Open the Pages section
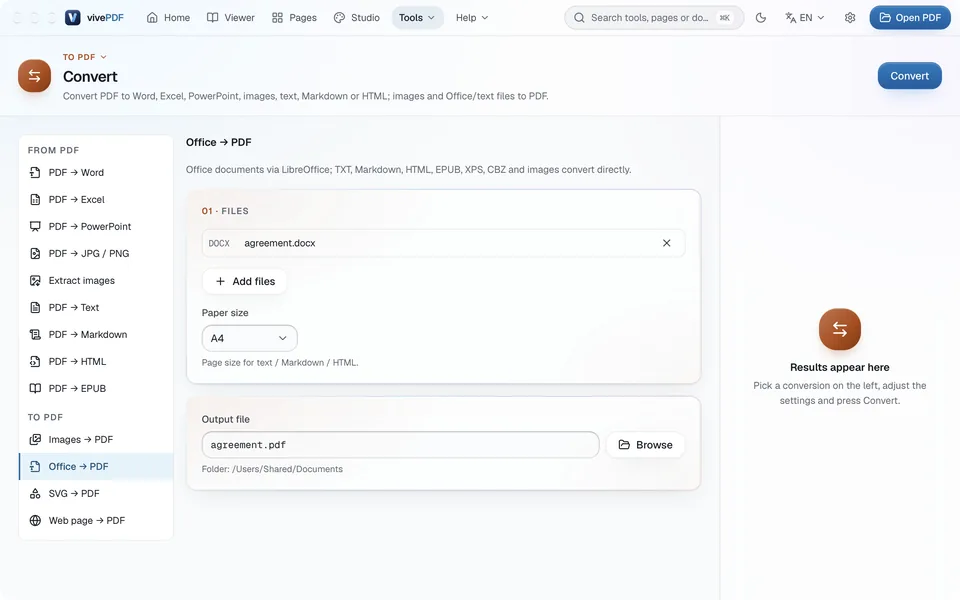This screenshot has height=600, width=960. coord(294,18)
